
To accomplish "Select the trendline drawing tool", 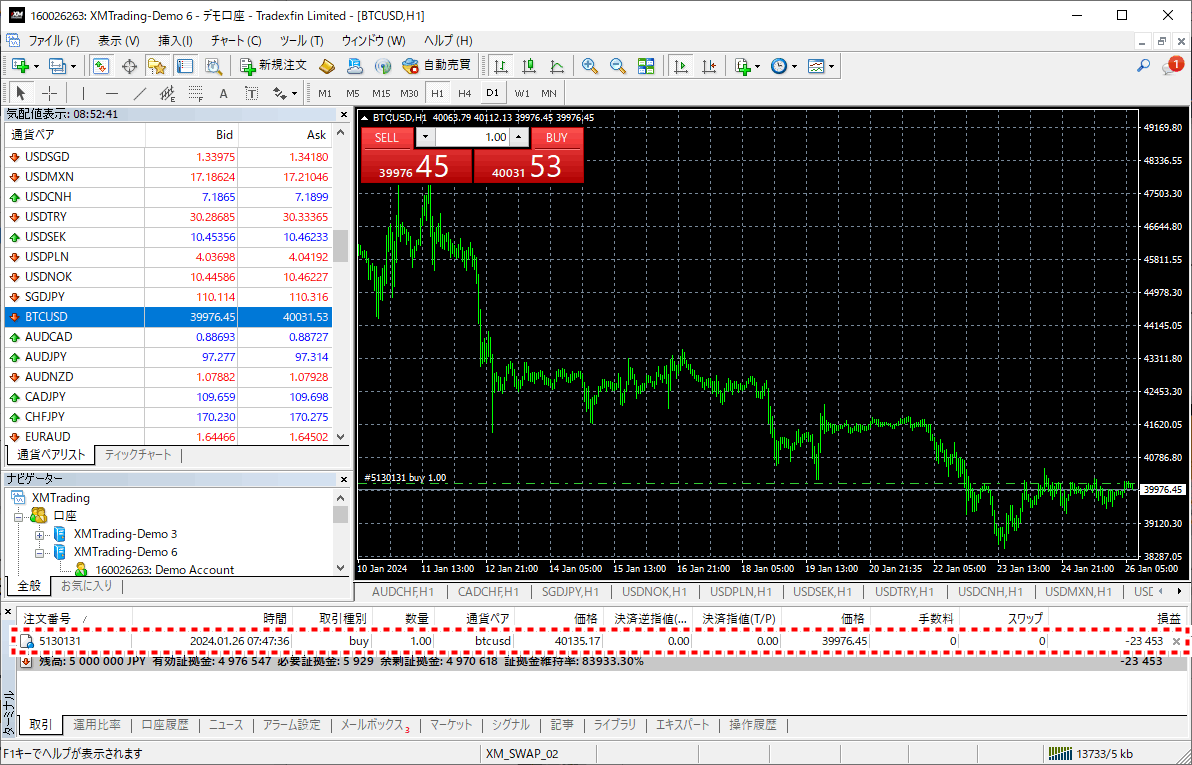I will (x=140, y=94).
